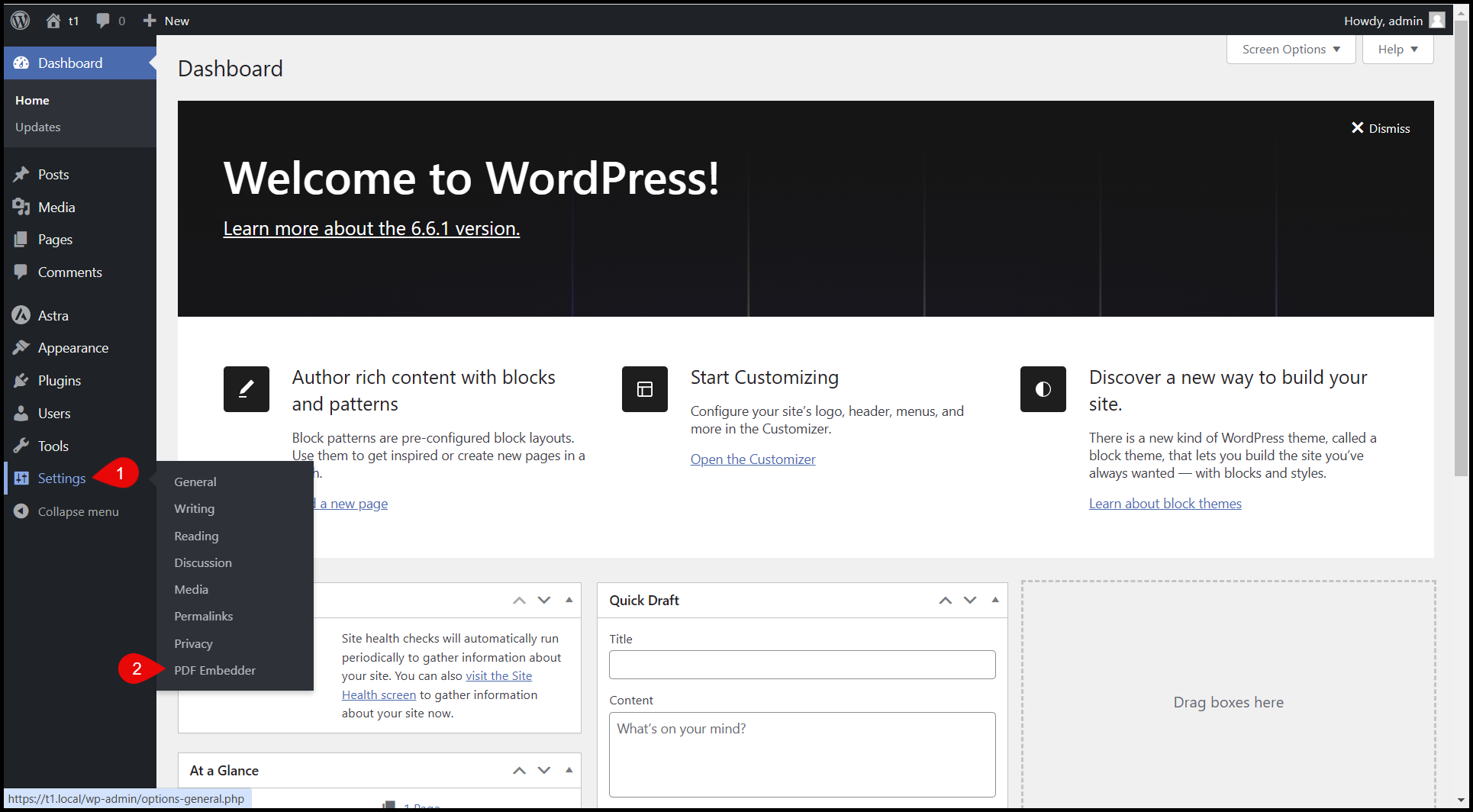The height and width of the screenshot is (812, 1473).
Task: Move Quick Draft panel down with chevron
Action: point(970,600)
